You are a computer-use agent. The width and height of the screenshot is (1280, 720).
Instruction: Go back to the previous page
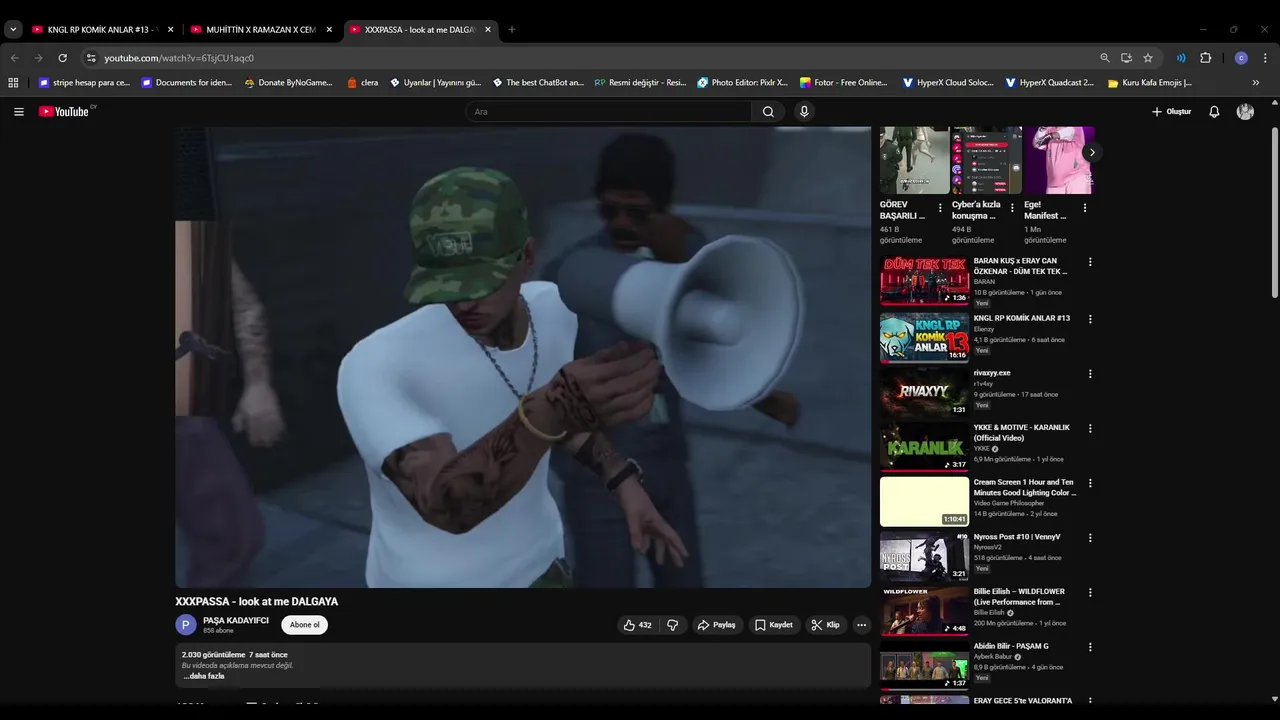(14, 58)
